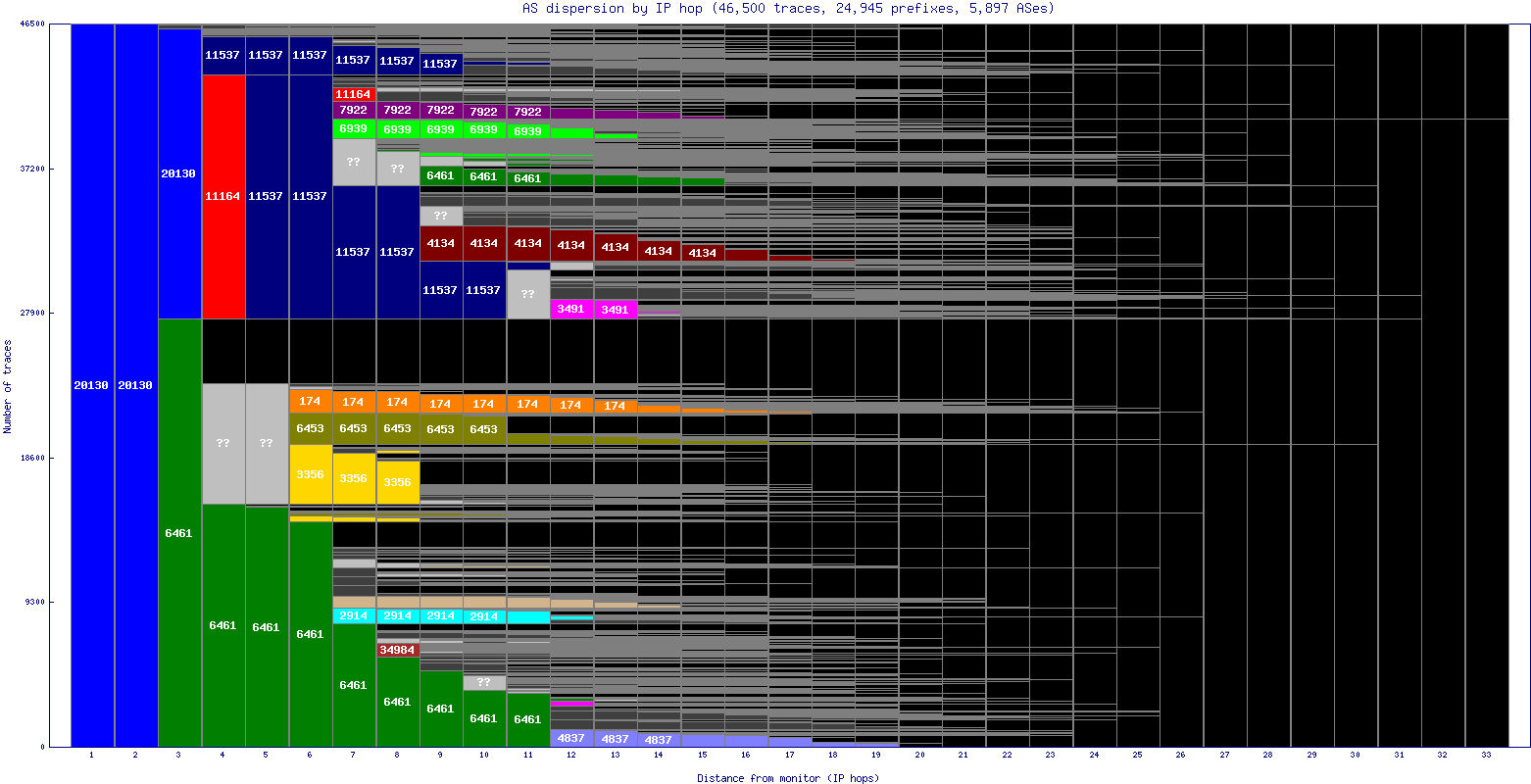This screenshot has width=1531, height=784.
Task: Click the large navy 11537 block at hop 5
Action: (267, 197)
